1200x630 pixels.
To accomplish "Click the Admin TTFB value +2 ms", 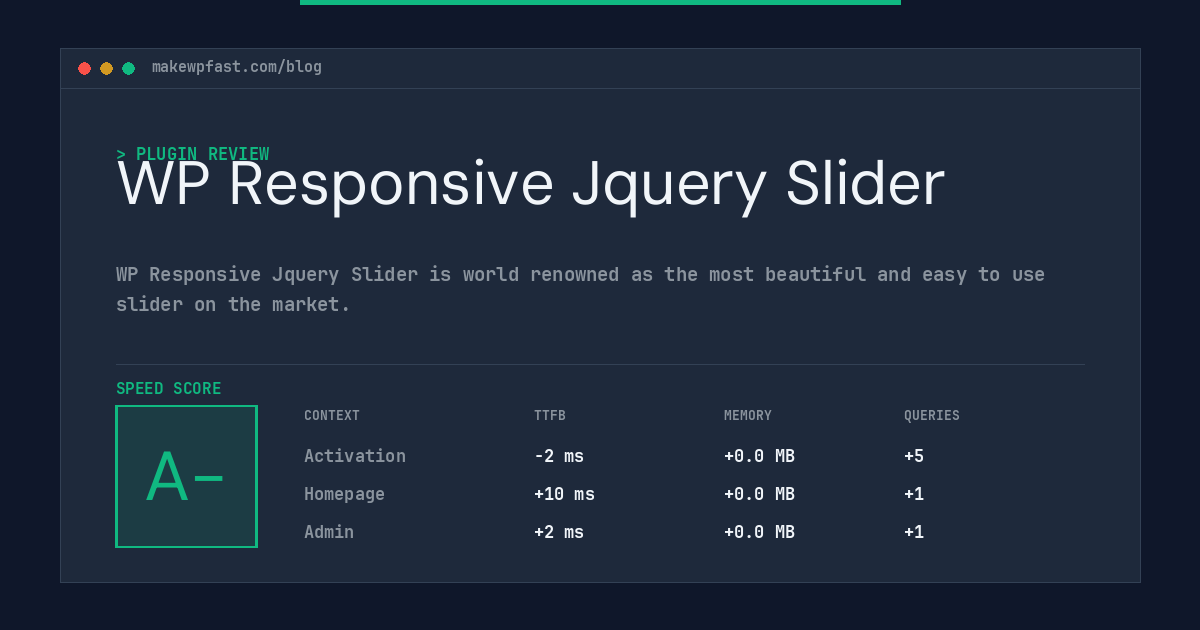I will point(559,532).
